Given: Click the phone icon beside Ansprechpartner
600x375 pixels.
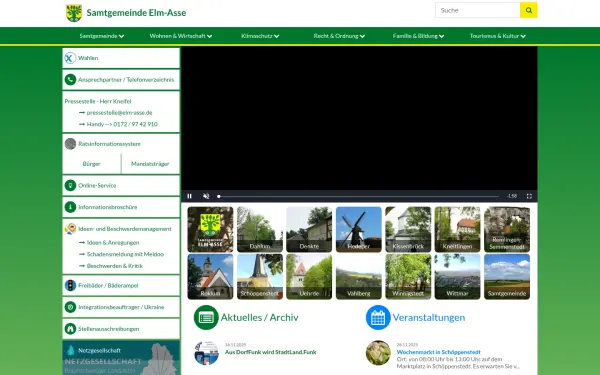Looking at the screenshot, I should click(x=70, y=80).
